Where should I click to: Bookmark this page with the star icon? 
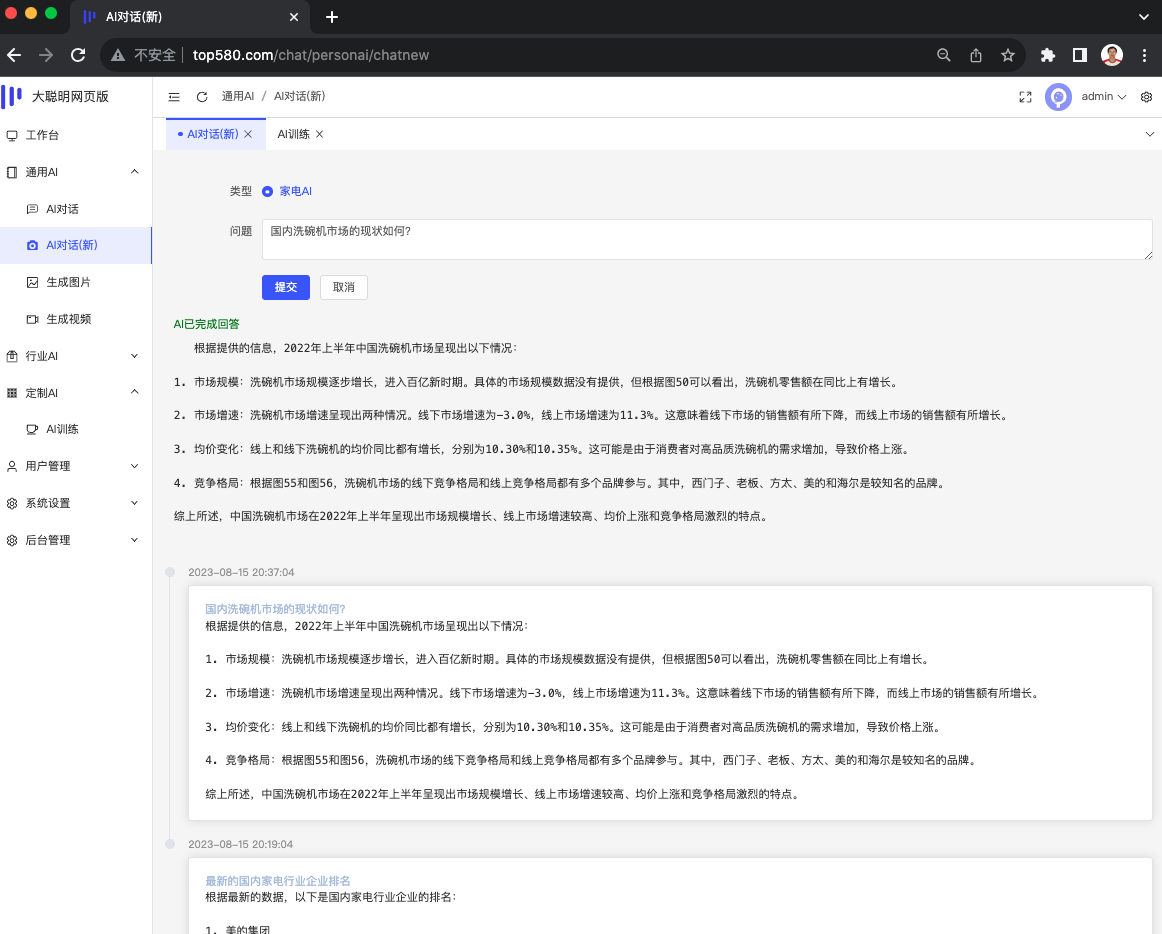tap(1008, 55)
